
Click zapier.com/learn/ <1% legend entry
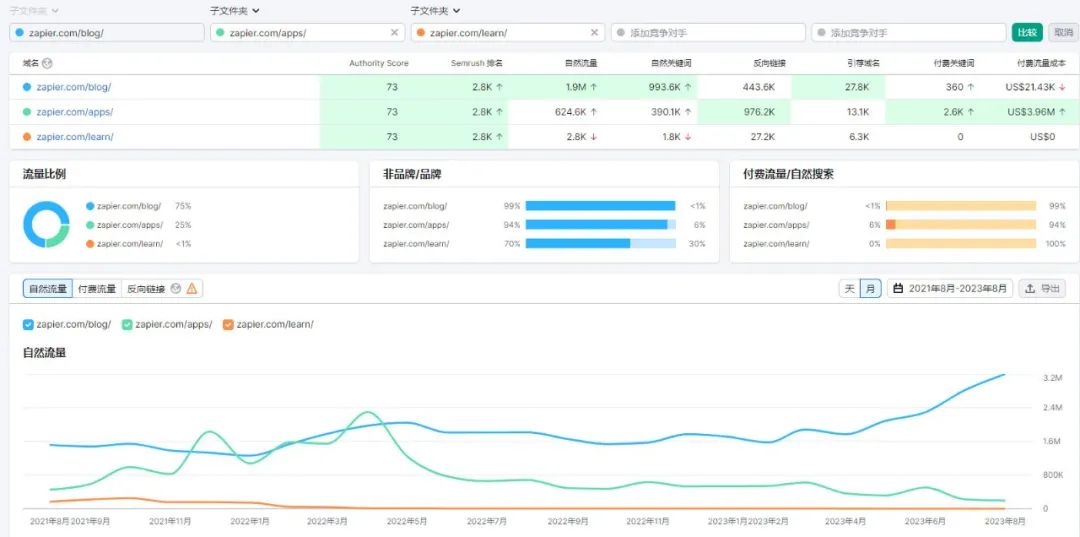tap(138, 244)
